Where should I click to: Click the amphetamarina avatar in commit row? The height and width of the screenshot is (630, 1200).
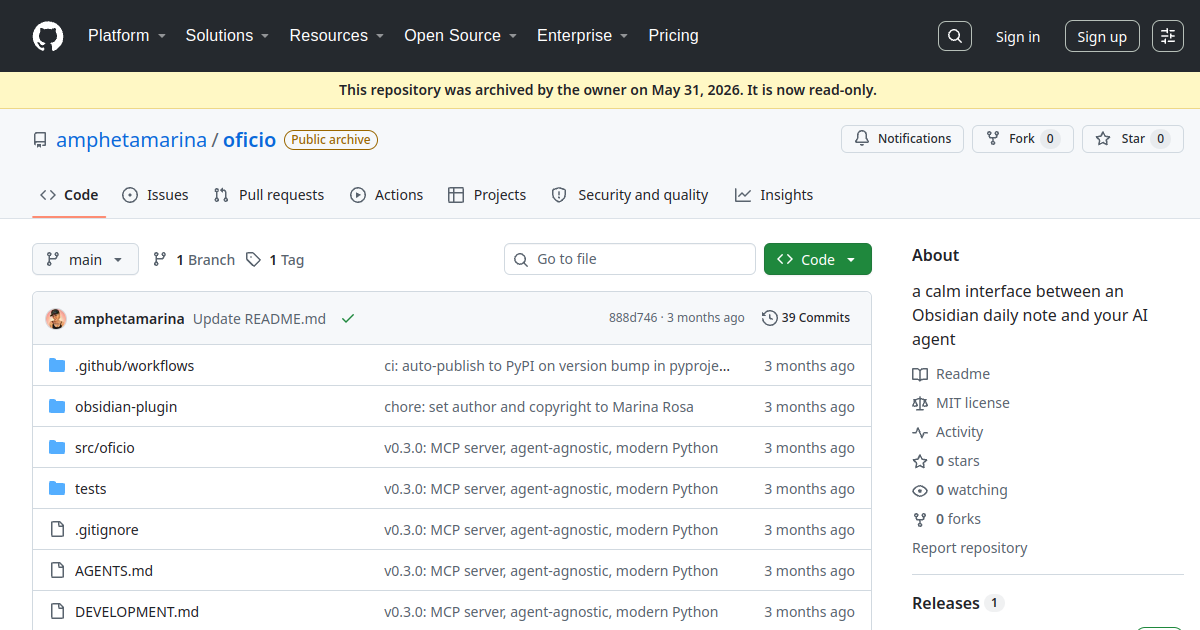click(x=56, y=319)
